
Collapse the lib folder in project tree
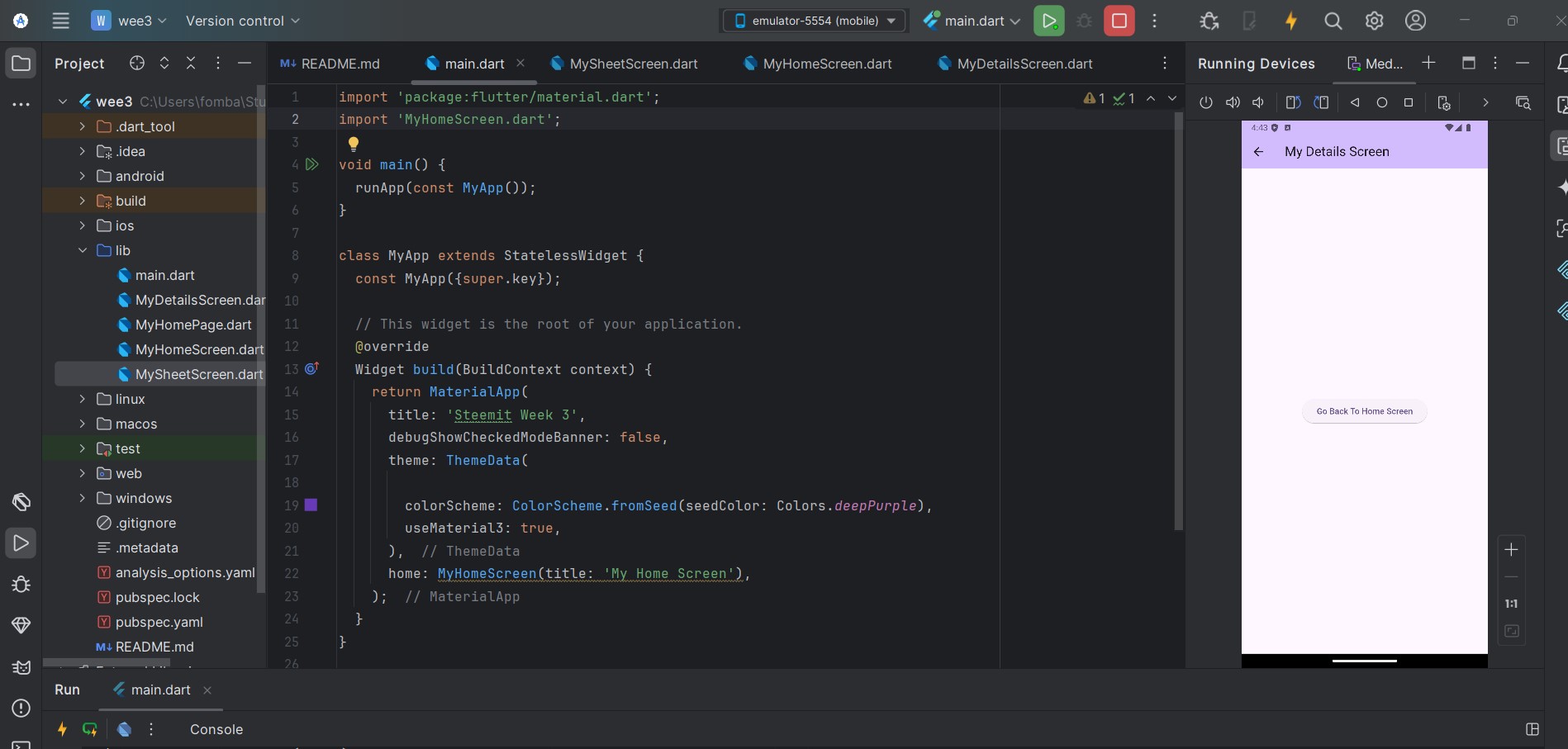[x=83, y=250]
